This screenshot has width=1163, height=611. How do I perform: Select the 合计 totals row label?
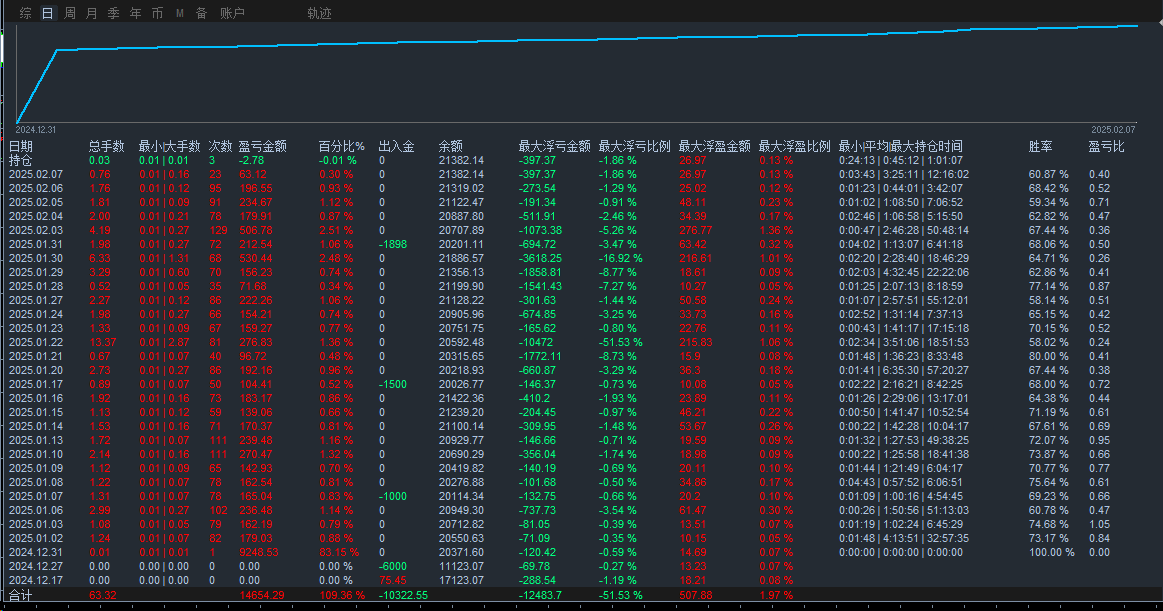click(x=21, y=595)
